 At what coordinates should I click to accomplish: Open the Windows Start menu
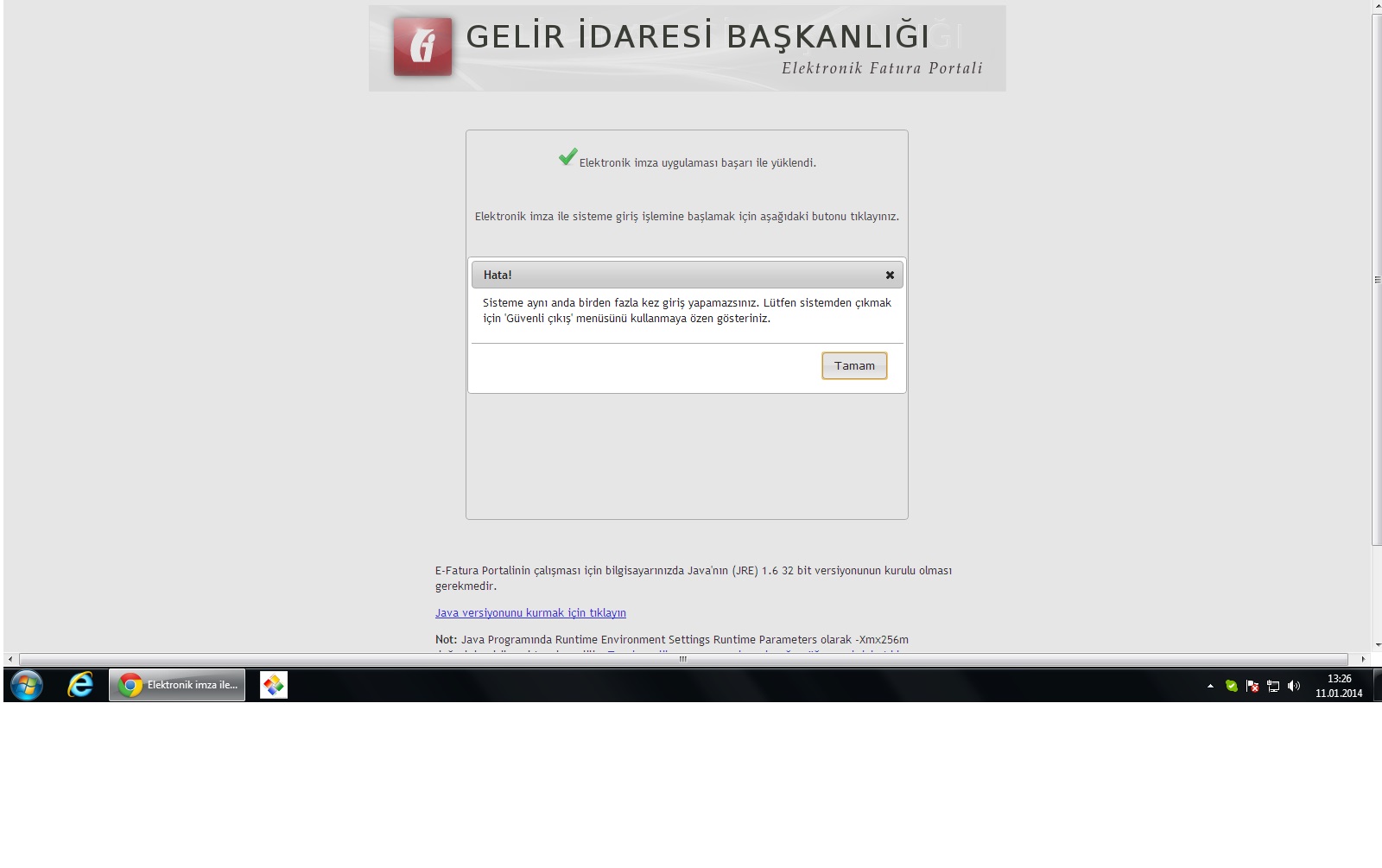pos(27,686)
